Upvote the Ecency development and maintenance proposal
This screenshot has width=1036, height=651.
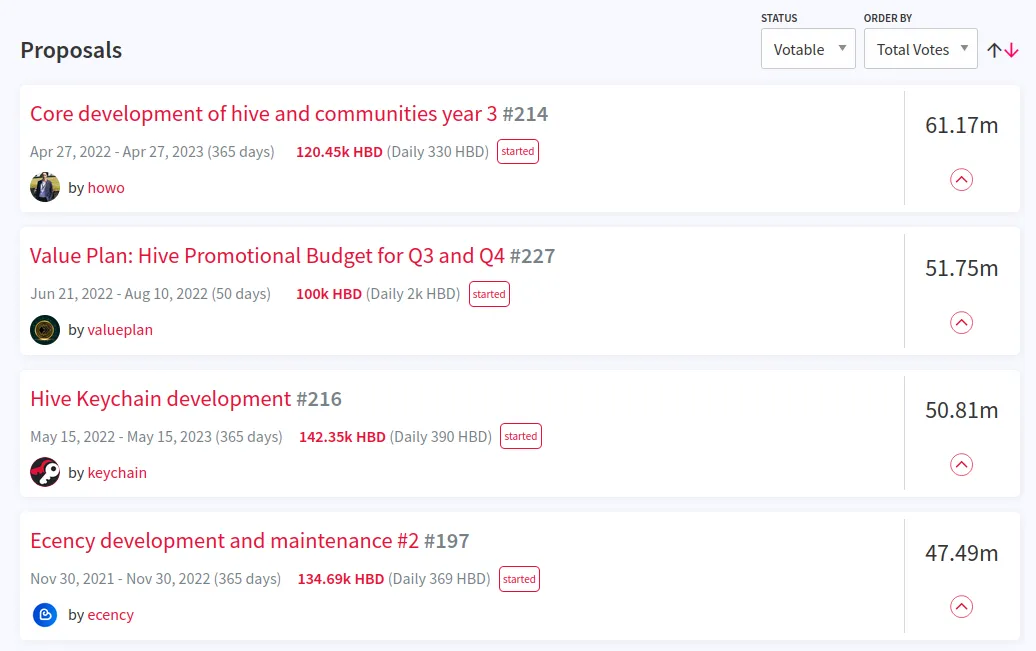(961, 607)
